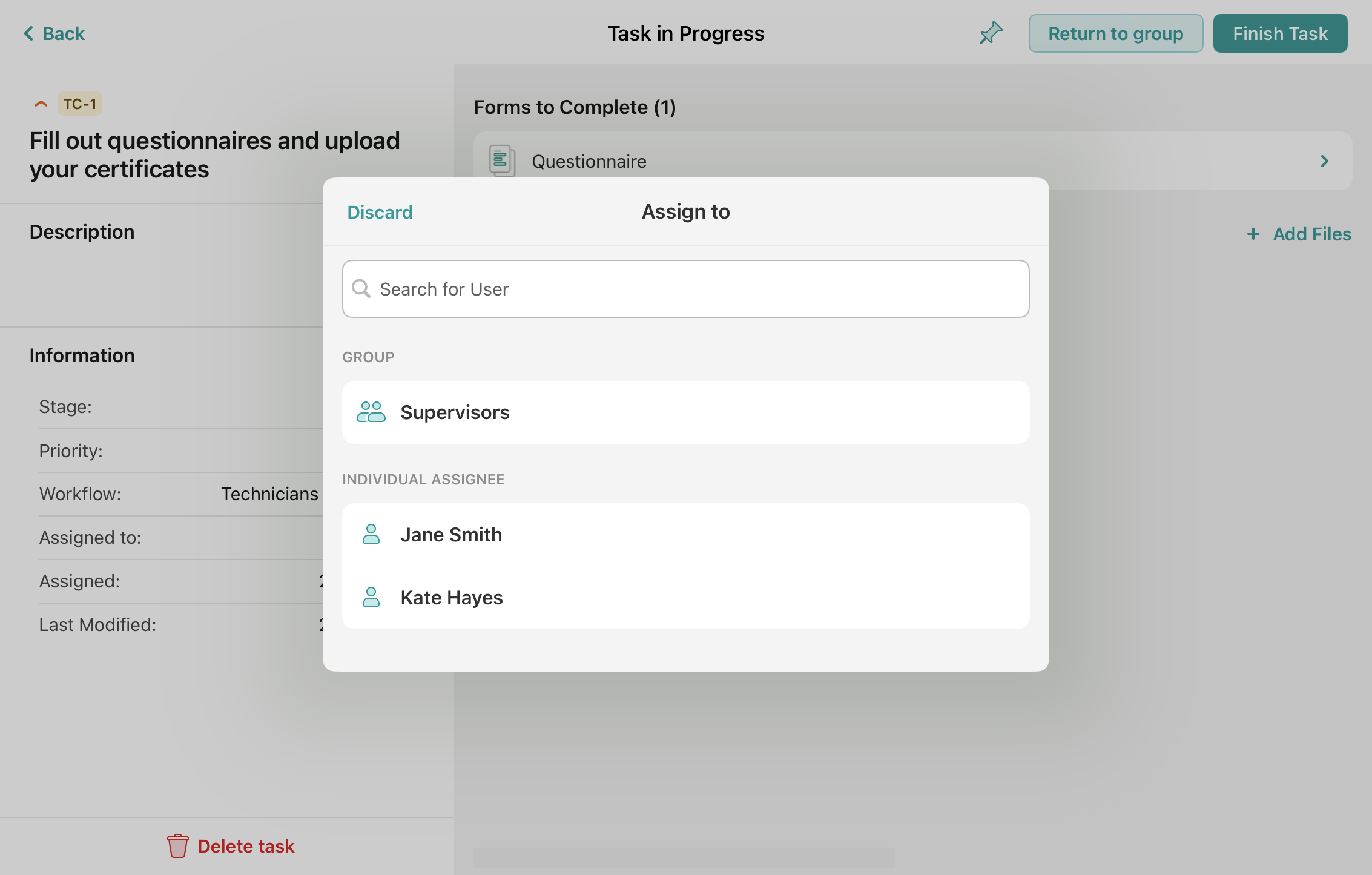The height and width of the screenshot is (875, 1372).
Task: Click the pin task icon
Action: 991,33
